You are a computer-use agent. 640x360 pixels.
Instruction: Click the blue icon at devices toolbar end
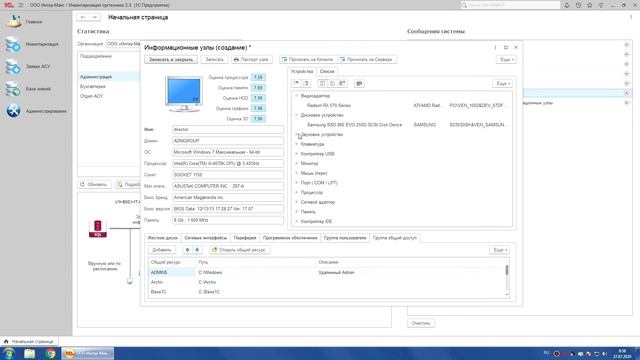[x=359, y=83]
